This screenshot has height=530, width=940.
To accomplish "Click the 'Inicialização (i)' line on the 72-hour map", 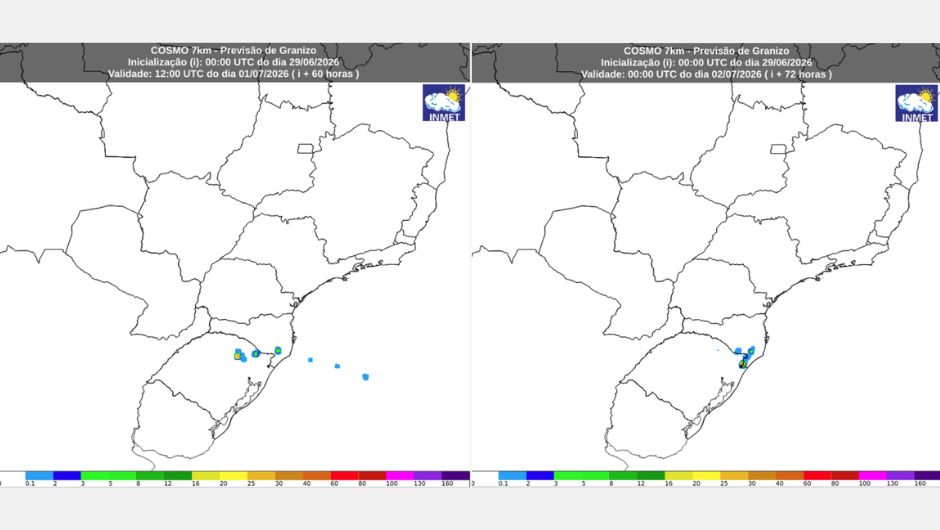I will pos(706,62).
